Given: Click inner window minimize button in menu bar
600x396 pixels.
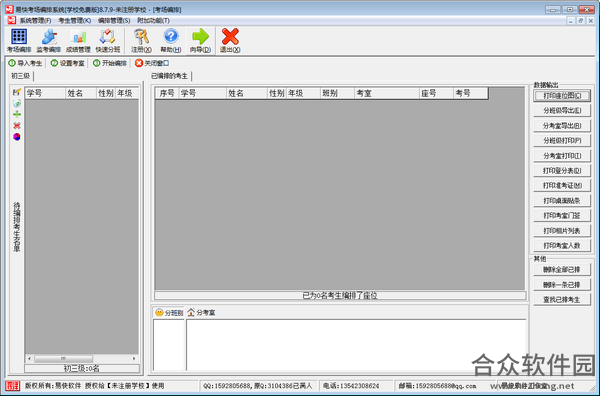Looking at the screenshot, I should click(x=571, y=21).
